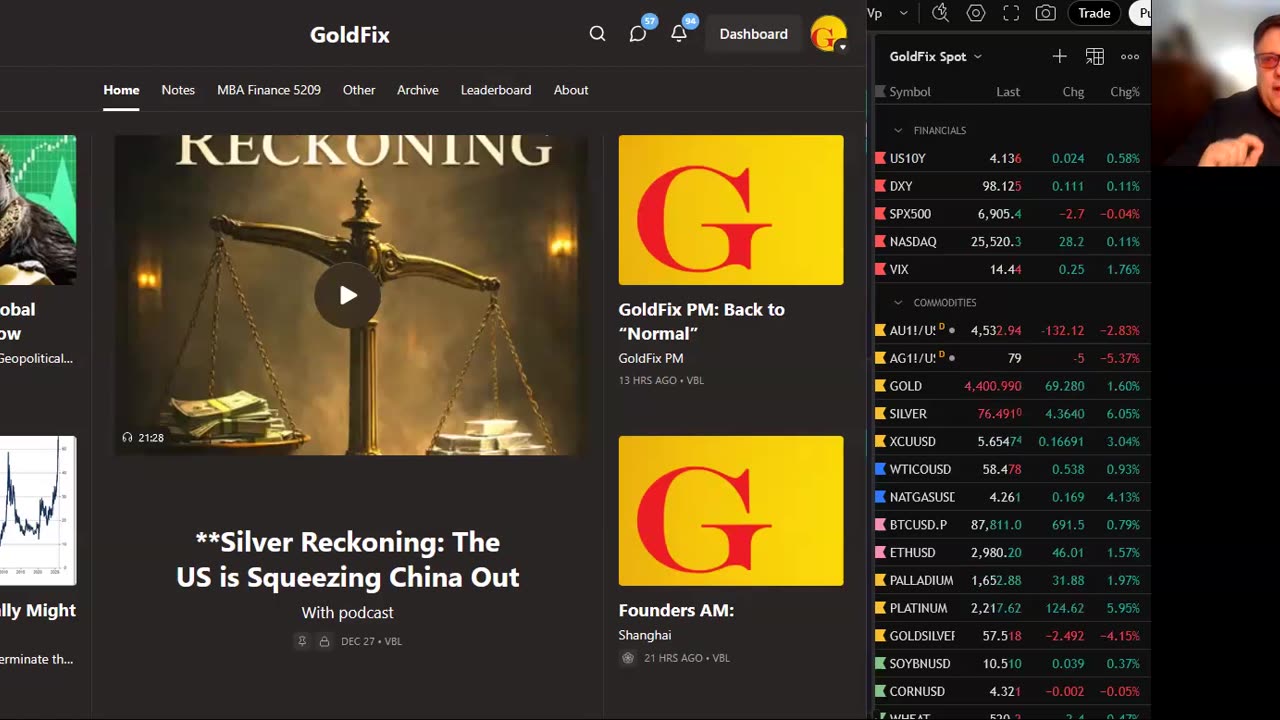Open quick search lightning icon in TradingView
Viewport: 1280px width, 720px height.
pos(940,13)
